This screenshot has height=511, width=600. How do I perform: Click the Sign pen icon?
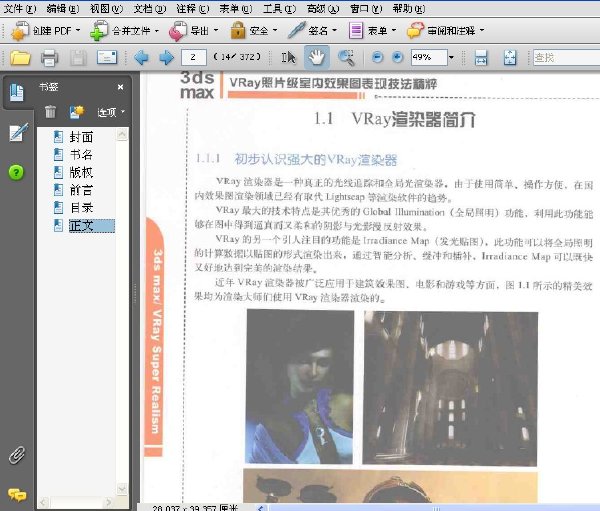point(297,30)
